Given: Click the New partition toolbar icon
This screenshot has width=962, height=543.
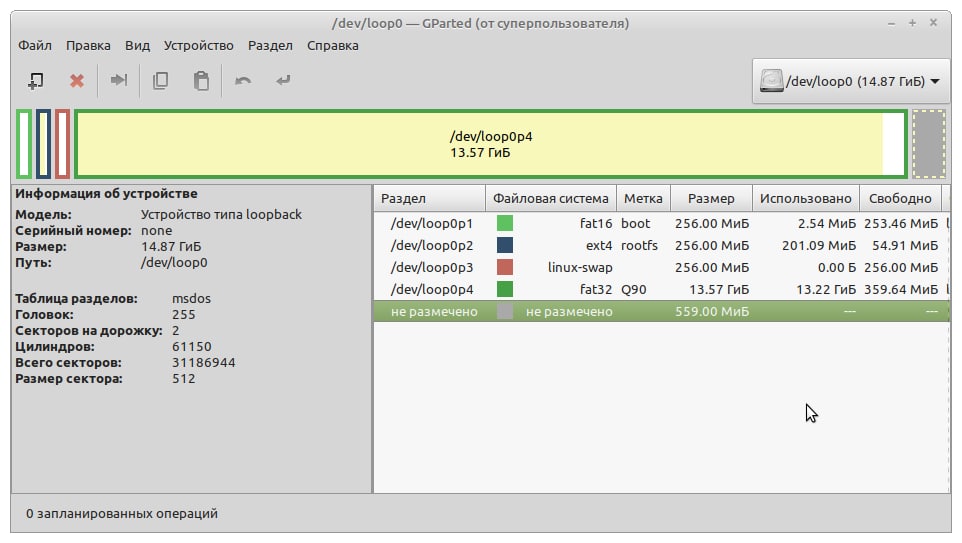Looking at the screenshot, I should (x=36, y=80).
